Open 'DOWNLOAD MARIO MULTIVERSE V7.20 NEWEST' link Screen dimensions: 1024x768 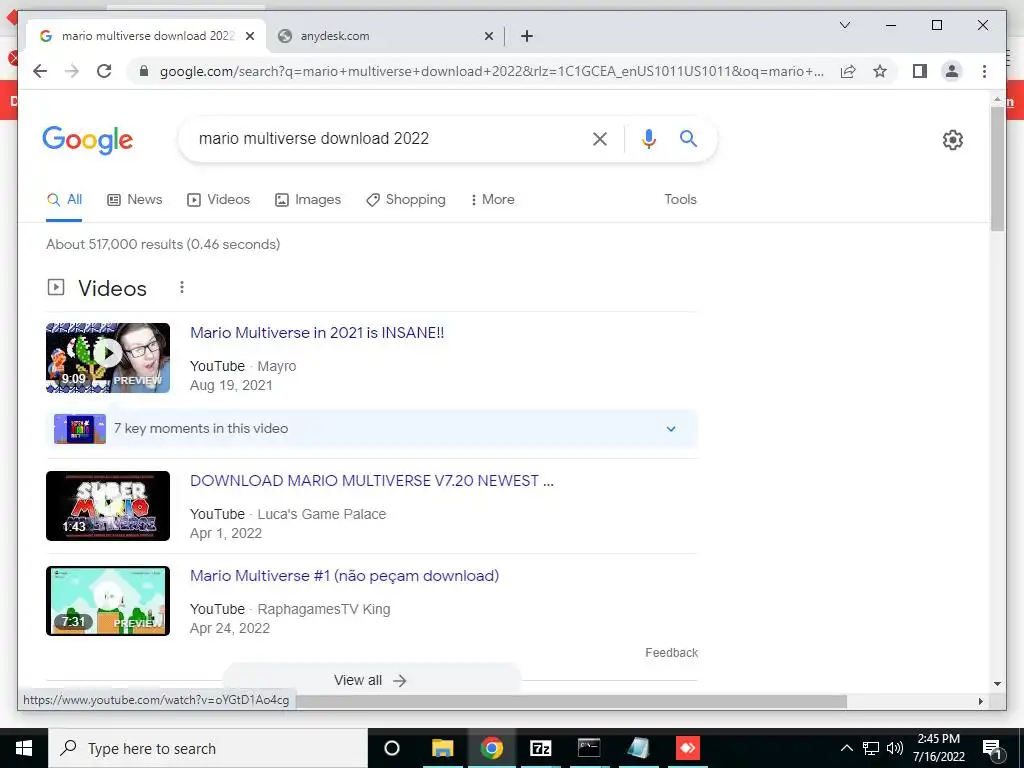pos(372,481)
